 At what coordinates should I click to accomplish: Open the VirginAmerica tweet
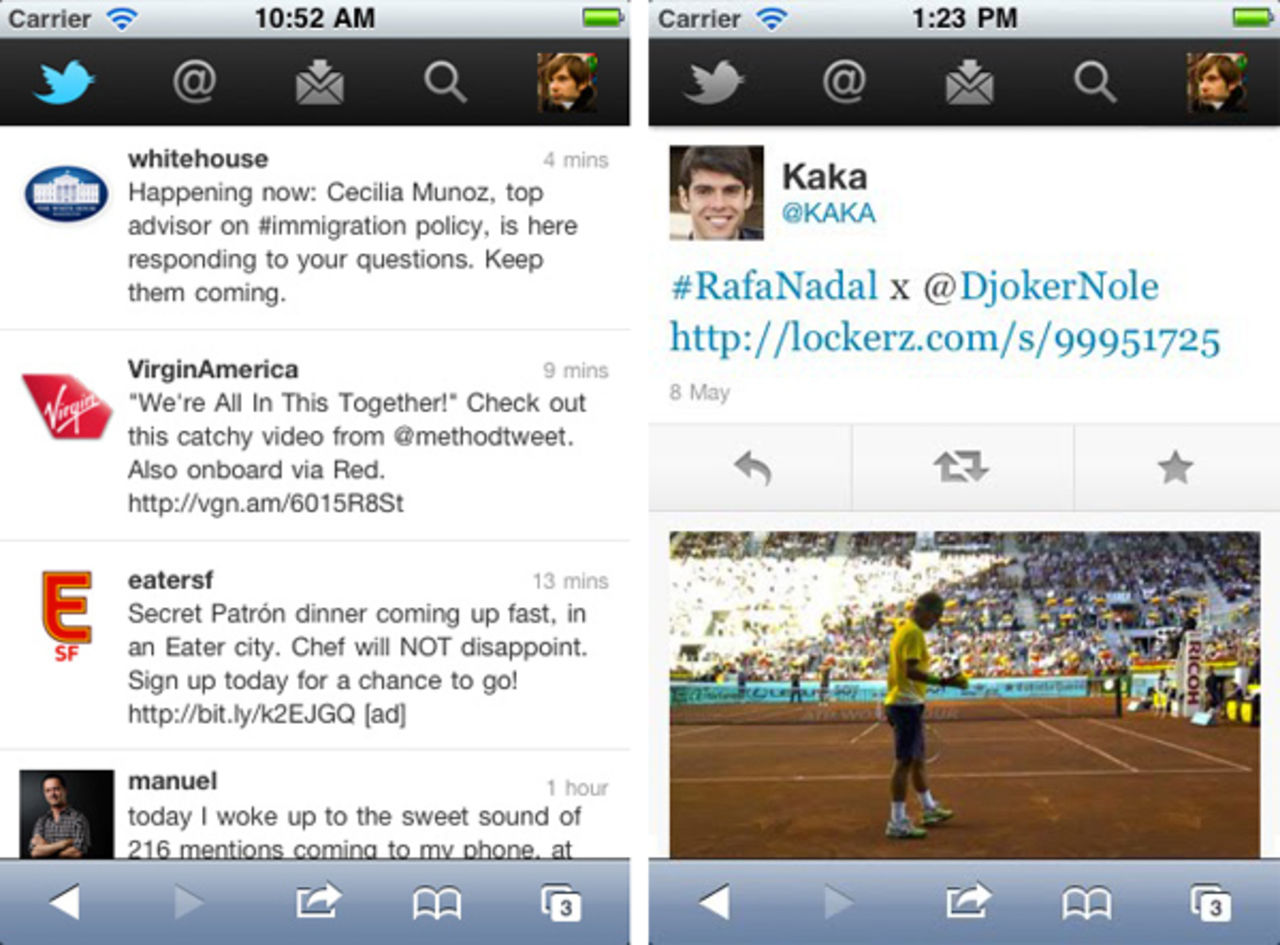pyautogui.click(x=315, y=435)
